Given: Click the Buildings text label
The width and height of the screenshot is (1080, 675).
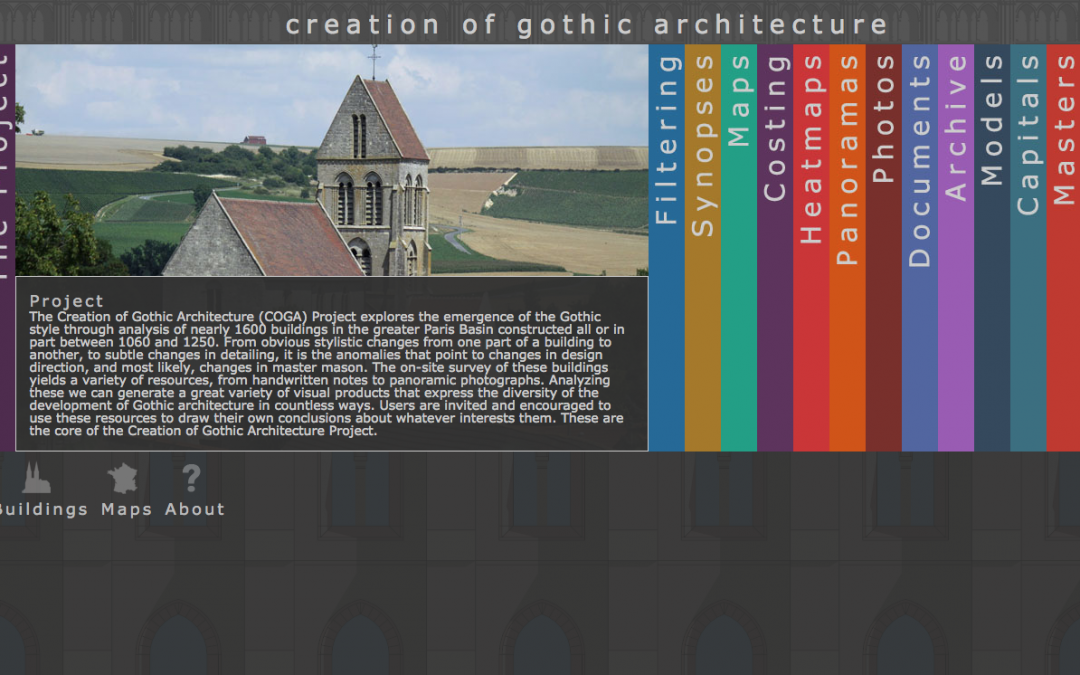Looking at the screenshot, I should pyautogui.click(x=42, y=509).
